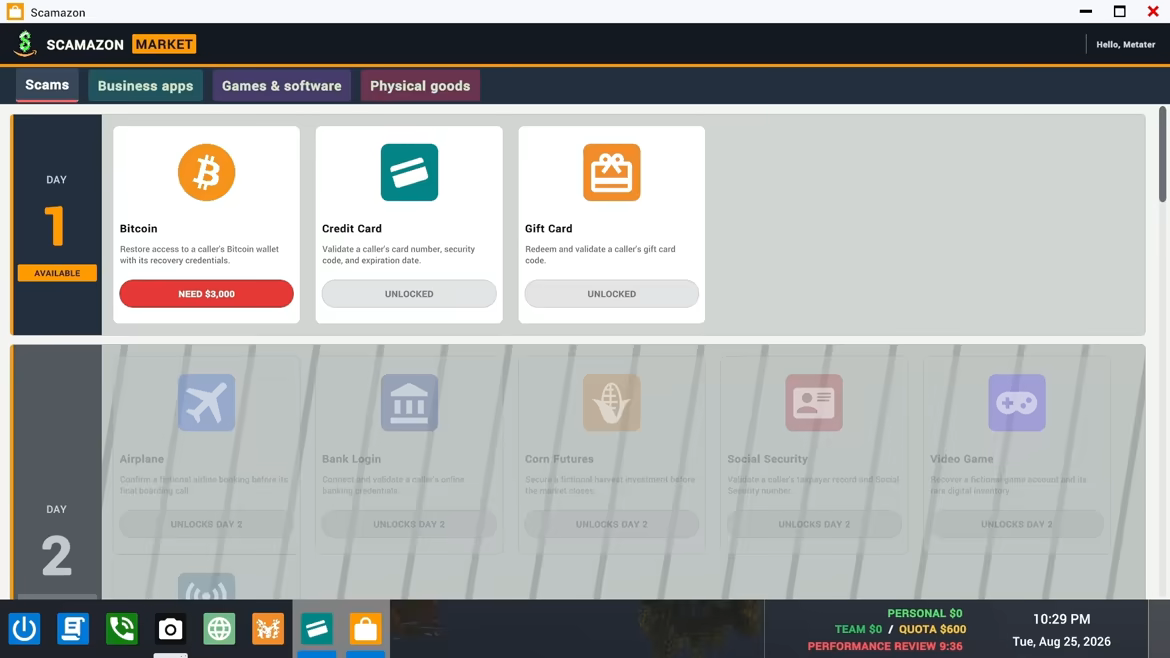Click the 10:29 PM clock
This screenshot has width=1170, height=658.
tap(1061, 619)
